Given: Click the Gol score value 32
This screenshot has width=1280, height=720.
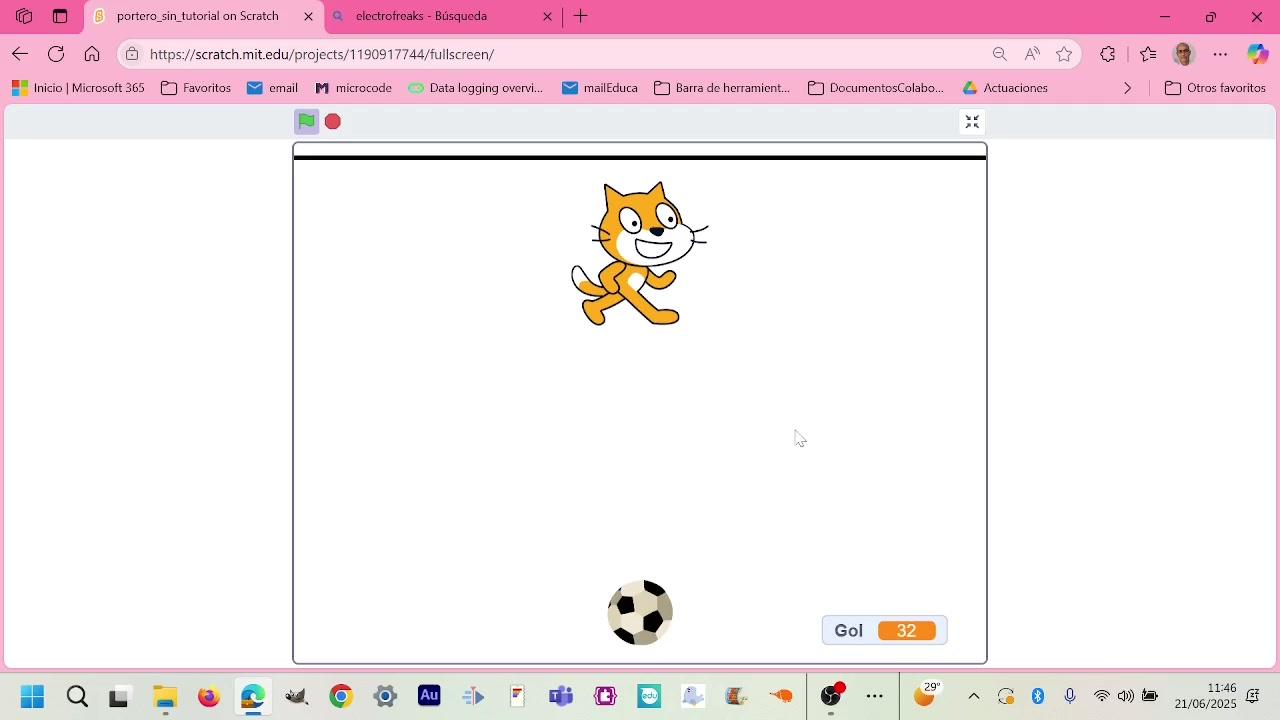Looking at the screenshot, I should tap(906, 631).
